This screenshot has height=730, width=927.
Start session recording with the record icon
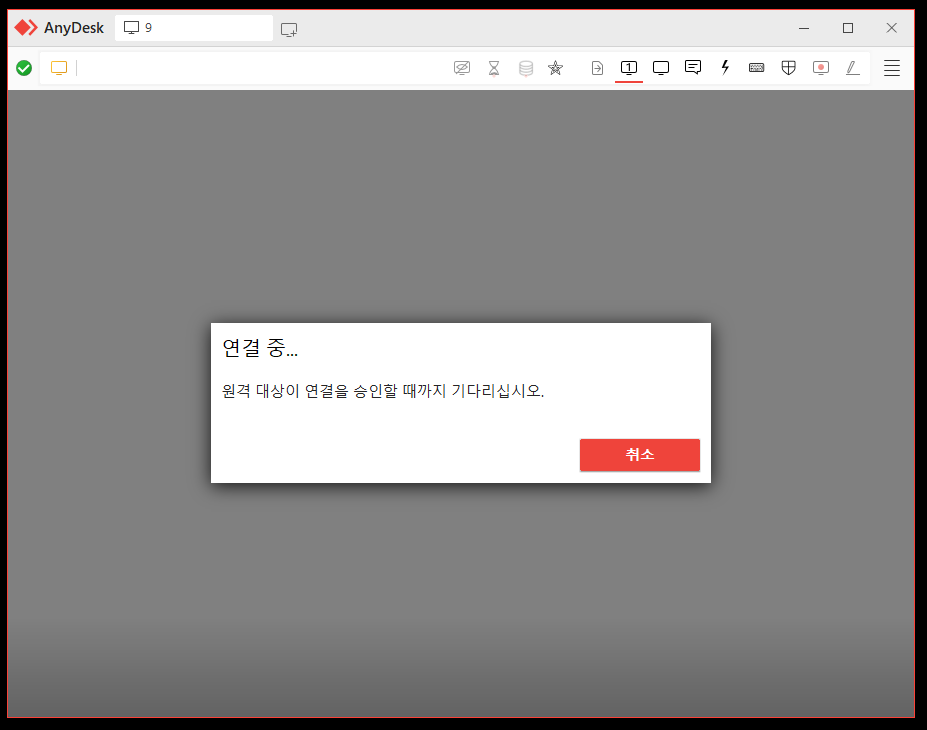coord(821,68)
